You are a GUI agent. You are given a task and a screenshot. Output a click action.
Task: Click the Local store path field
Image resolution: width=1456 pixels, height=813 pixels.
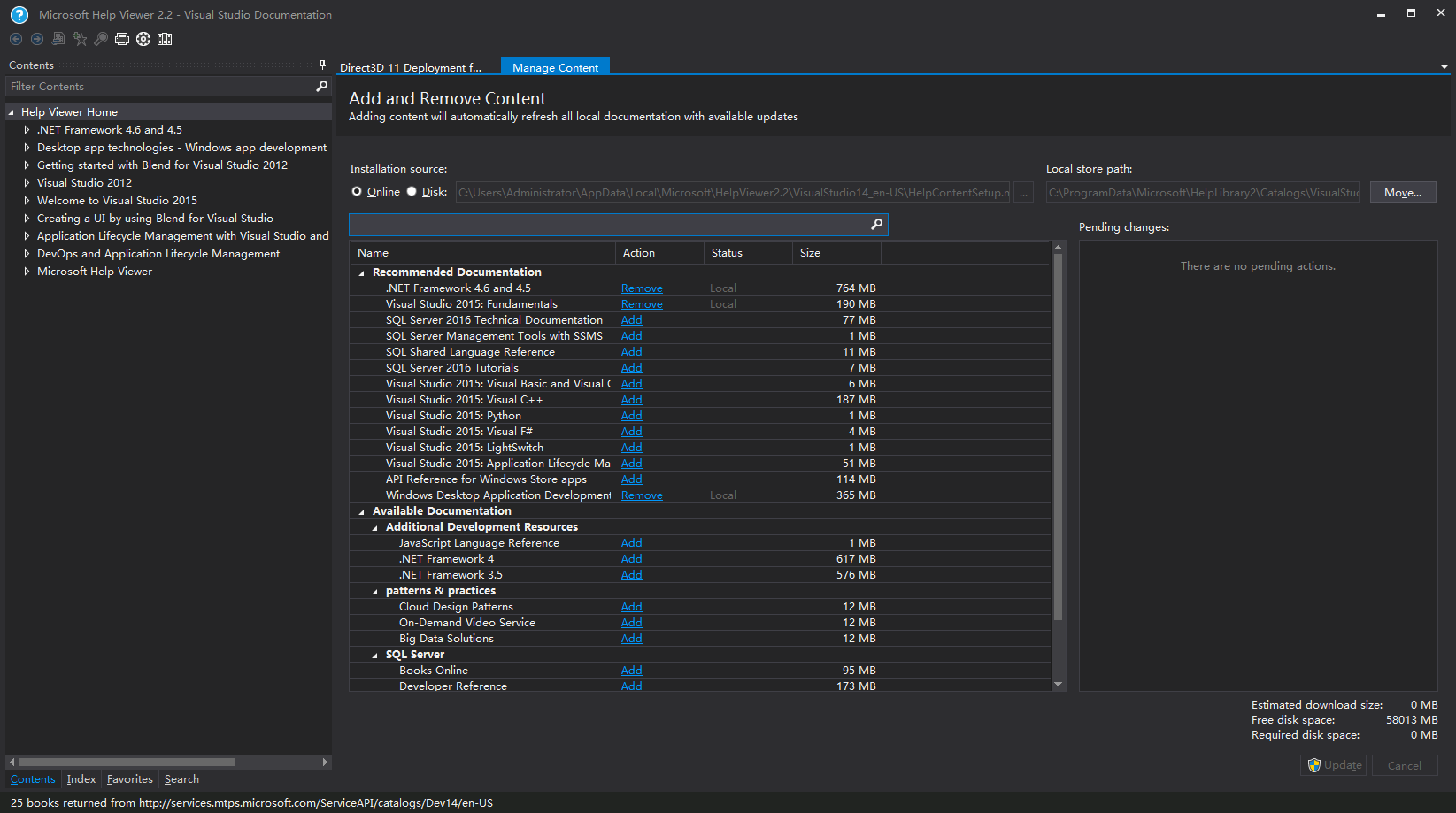pos(1204,192)
